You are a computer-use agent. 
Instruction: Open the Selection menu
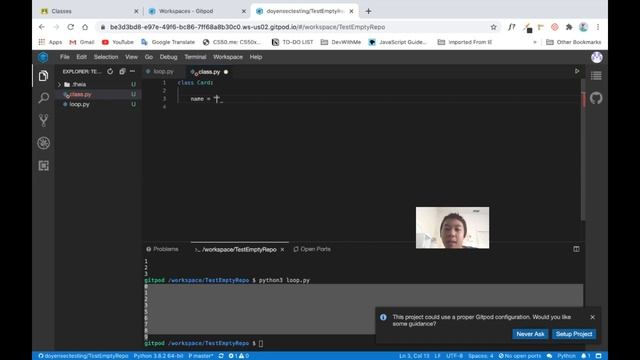(106, 57)
